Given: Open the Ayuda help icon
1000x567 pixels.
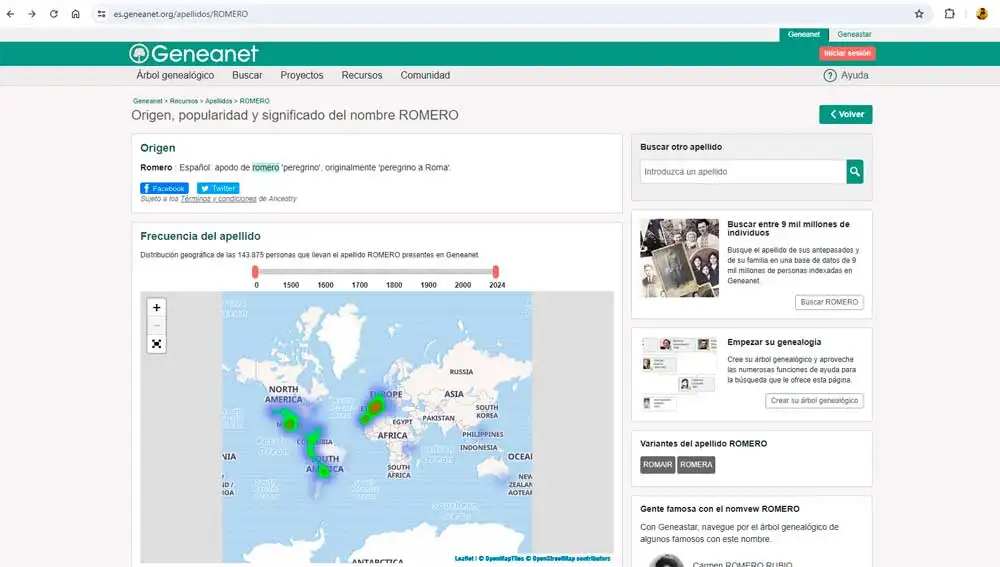Looking at the screenshot, I should tap(829, 76).
